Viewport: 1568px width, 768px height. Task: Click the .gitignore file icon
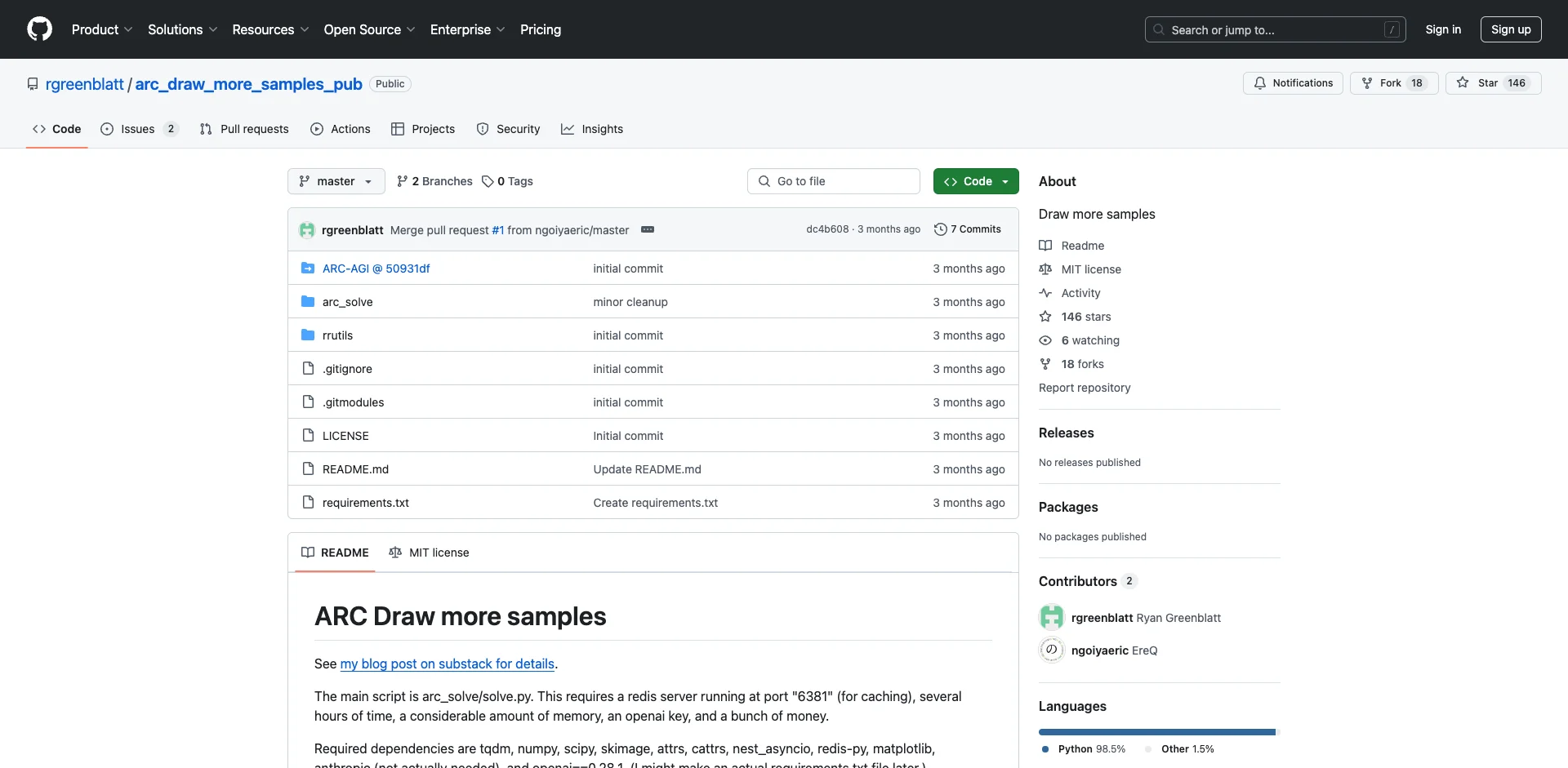tap(308, 369)
